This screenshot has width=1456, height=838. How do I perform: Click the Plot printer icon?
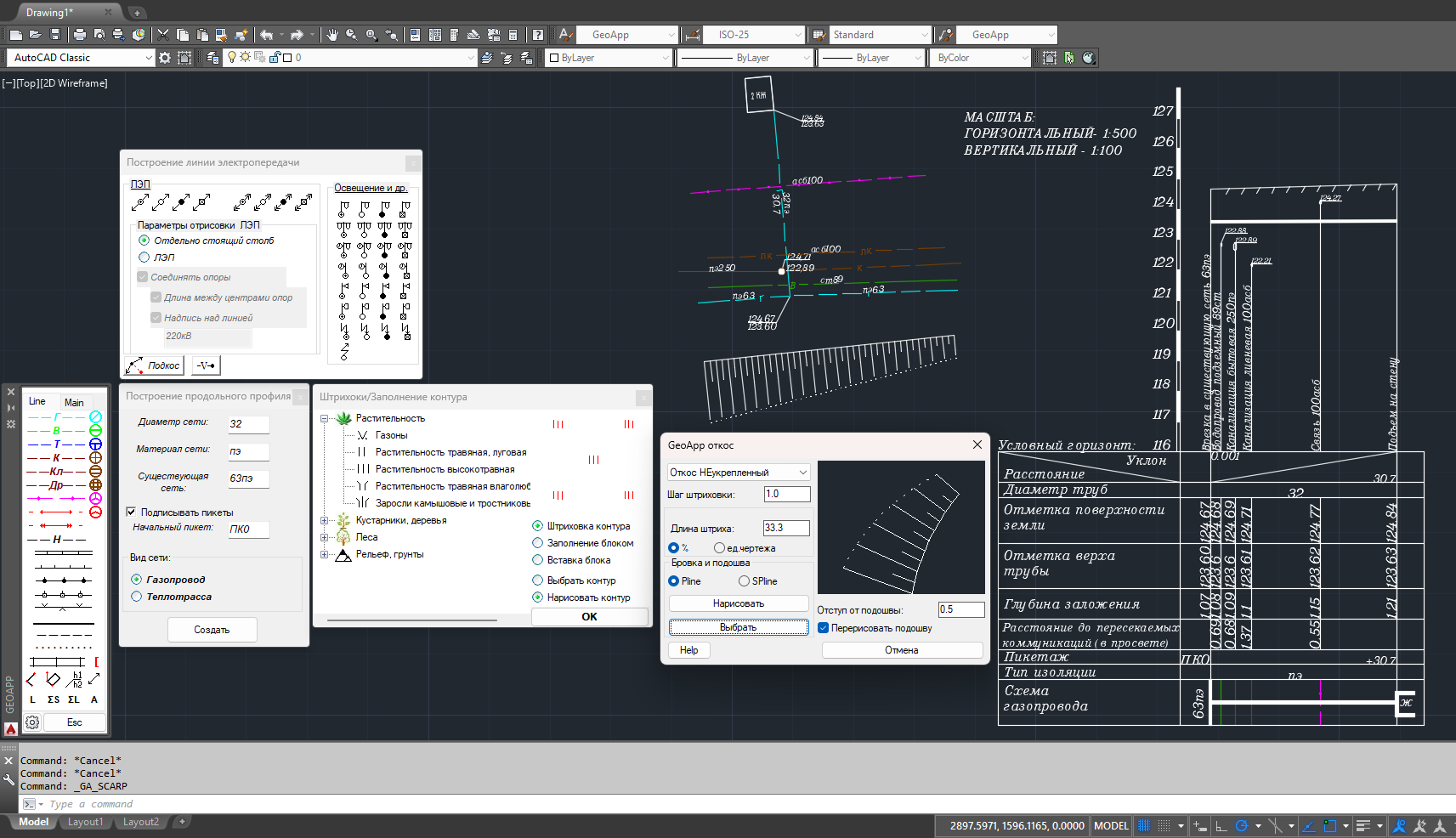[79, 35]
